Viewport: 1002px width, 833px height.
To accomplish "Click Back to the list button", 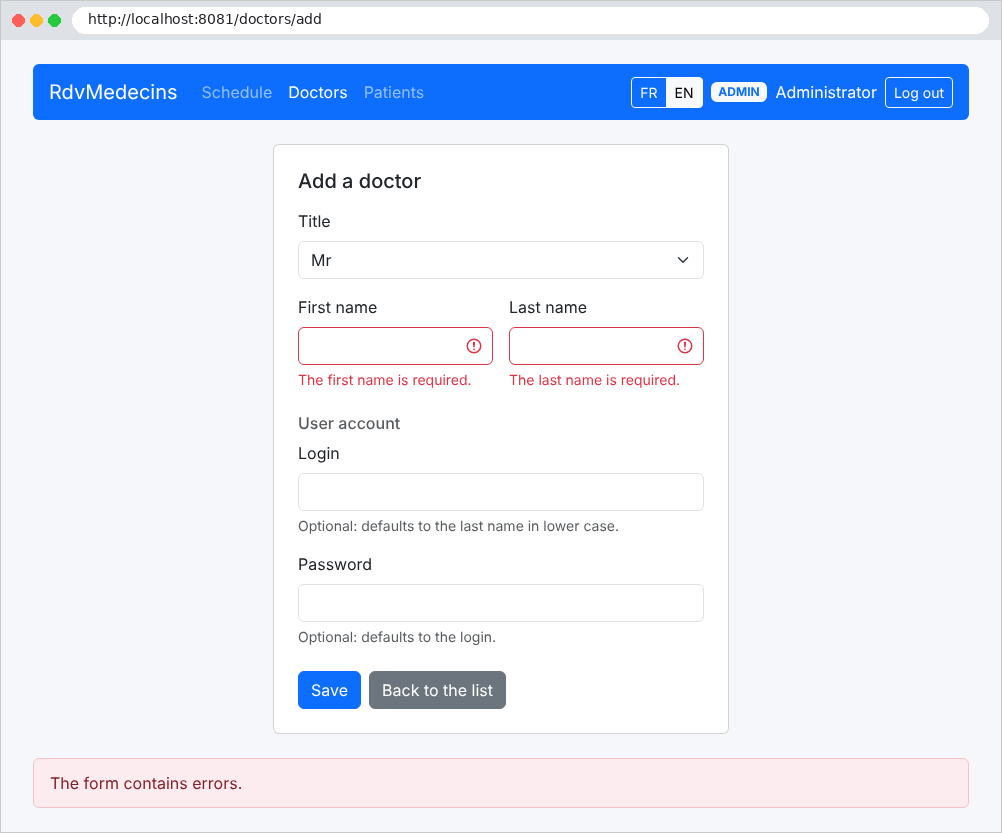I will pos(437,690).
